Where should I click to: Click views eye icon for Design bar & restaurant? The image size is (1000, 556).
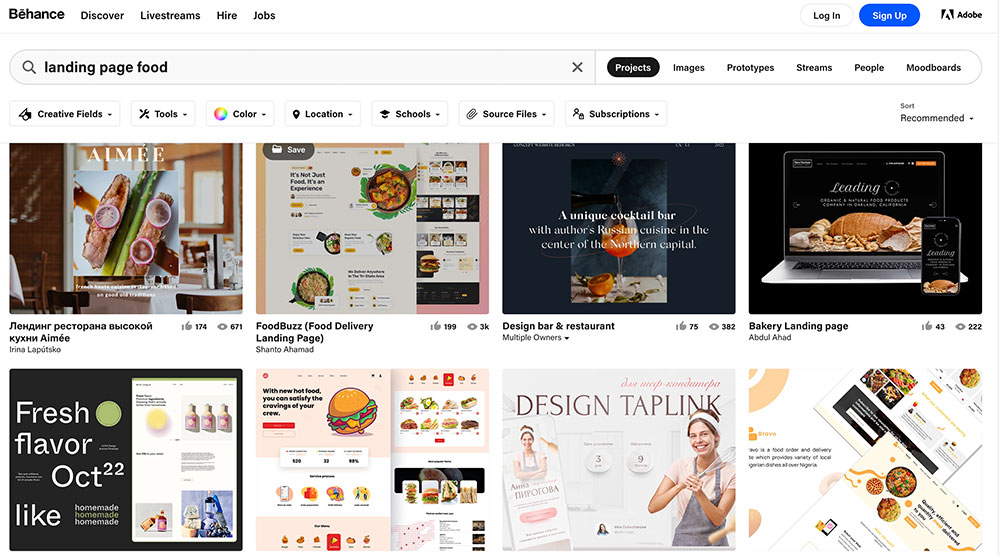[714, 326]
